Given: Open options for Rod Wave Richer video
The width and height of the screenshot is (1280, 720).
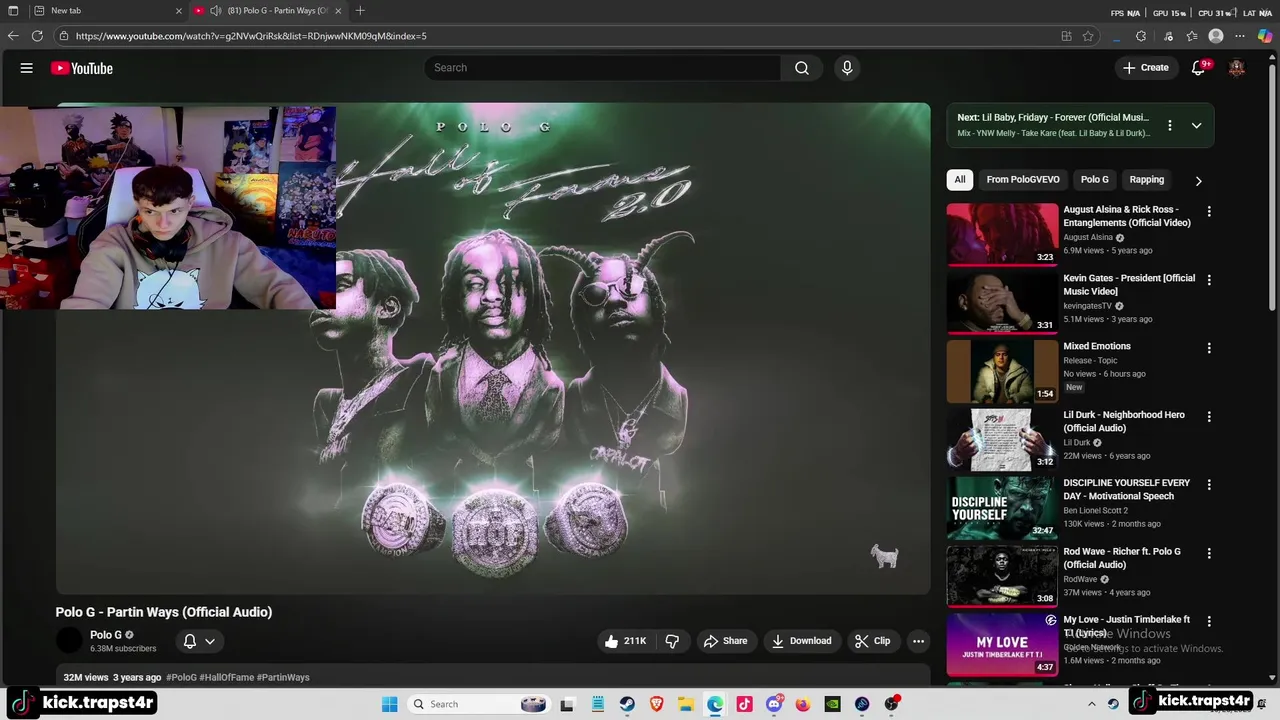Looking at the screenshot, I should pos(1209,553).
